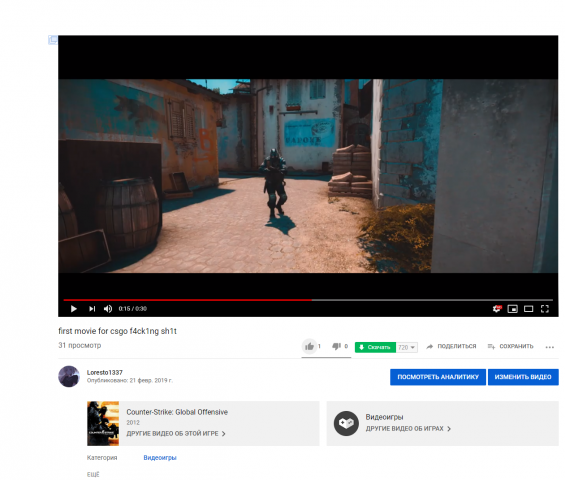Dislike the video with thumbs down
The image size is (565, 480).
(x=337, y=346)
